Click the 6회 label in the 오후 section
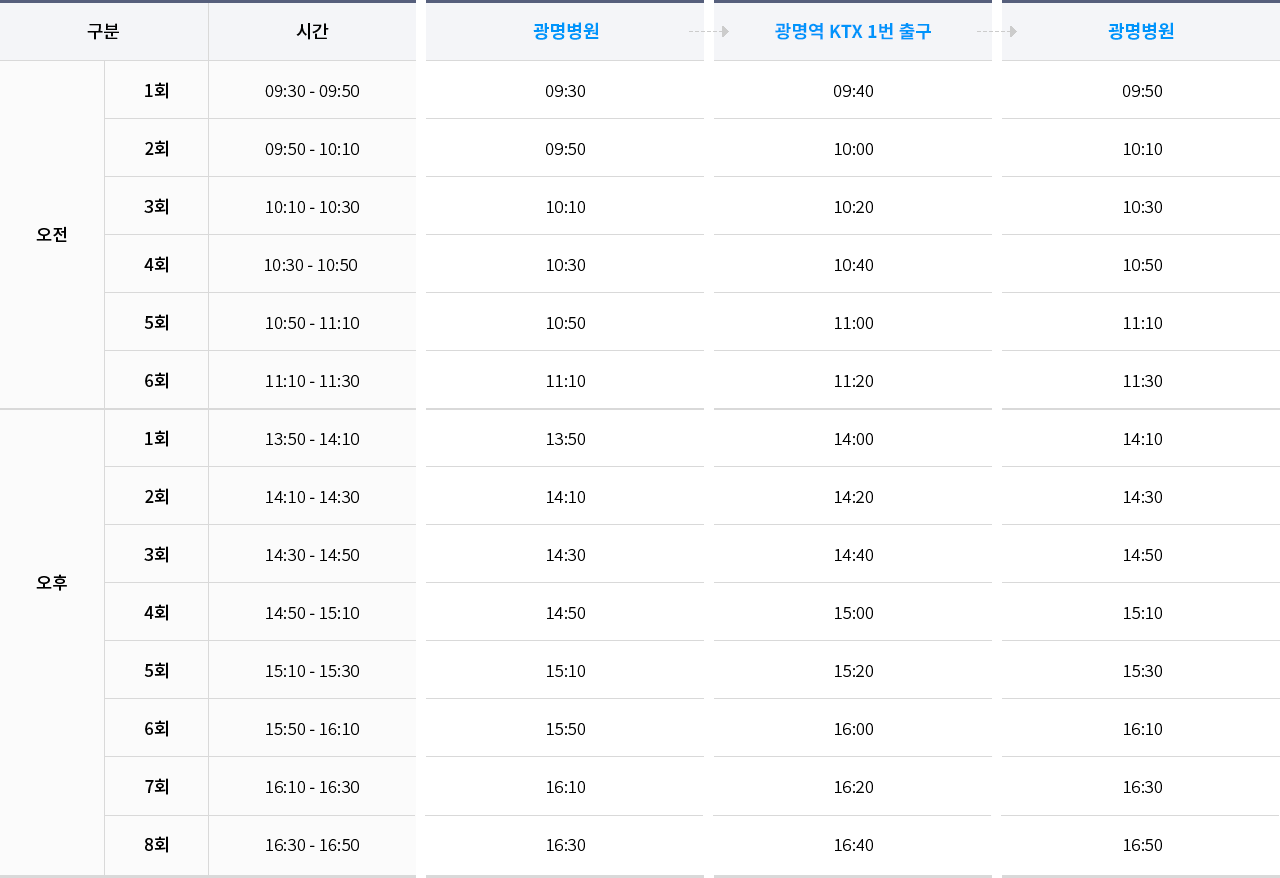This screenshot has width=1280, height=878. tap(156, 729)
